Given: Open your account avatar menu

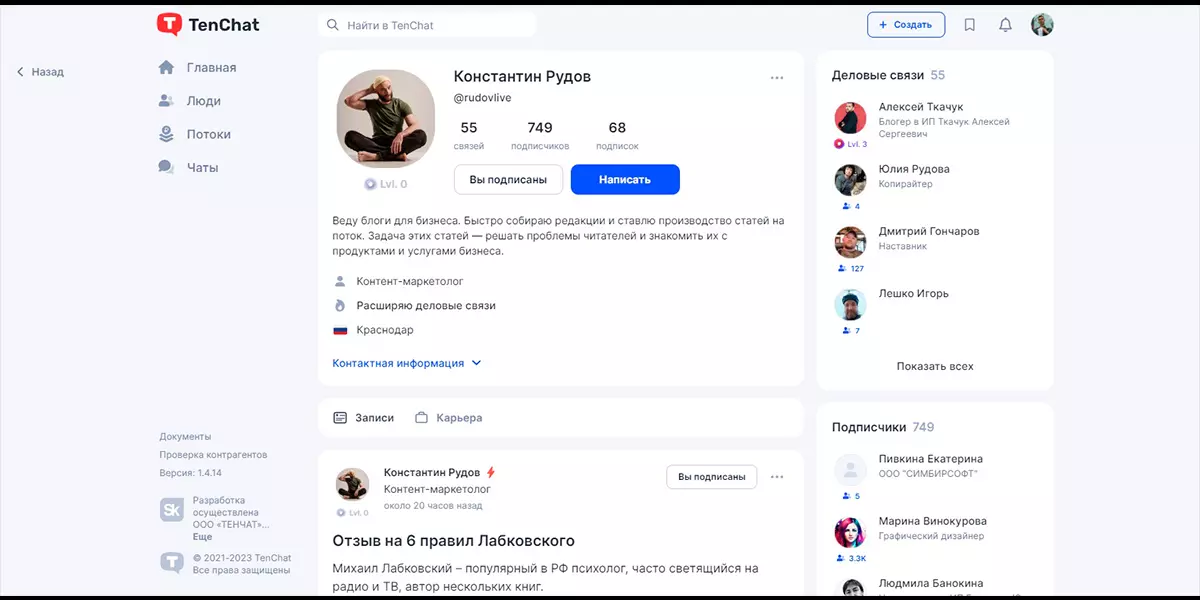Looking at the screenshot, I should tap(1043, 25).
